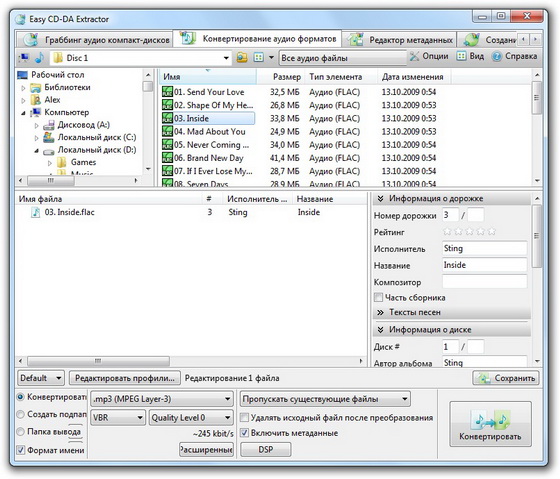The height and width of the screenshot is (479, 560).
Task: Check Удалять исходный файл после преобразования
Action: [244, 418]
